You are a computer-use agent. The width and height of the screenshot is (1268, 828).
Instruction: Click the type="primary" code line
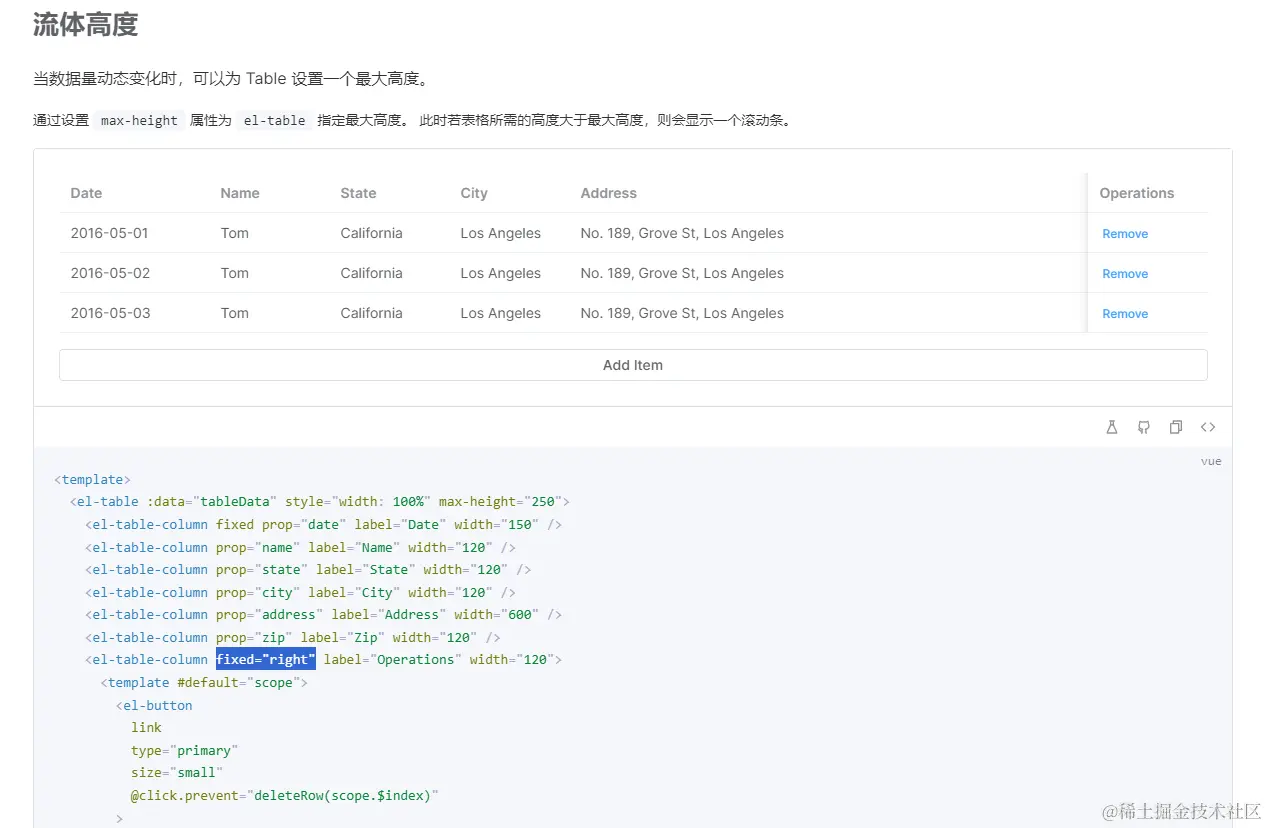coord(185,750)
